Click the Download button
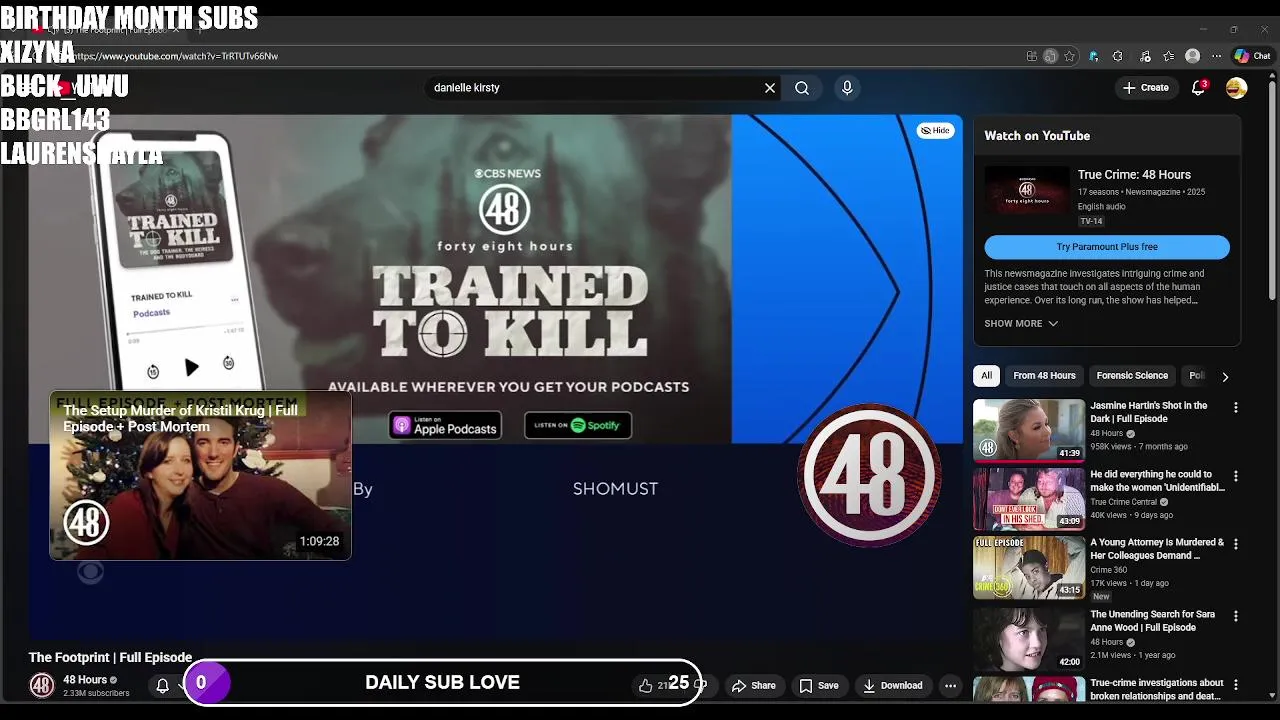 point(893,686)
